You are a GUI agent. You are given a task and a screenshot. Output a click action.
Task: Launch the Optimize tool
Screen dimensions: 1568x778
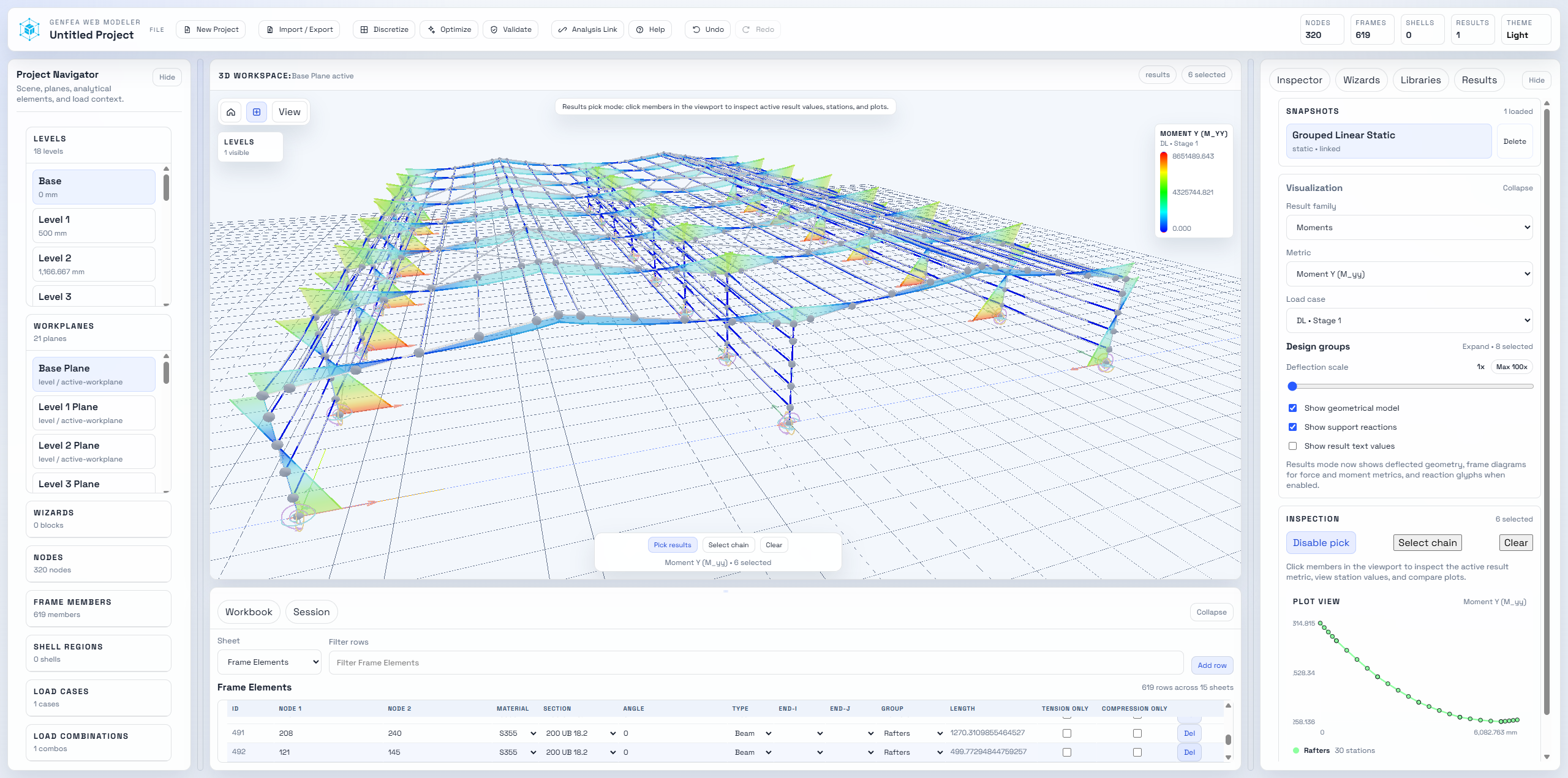pos(449,29)
